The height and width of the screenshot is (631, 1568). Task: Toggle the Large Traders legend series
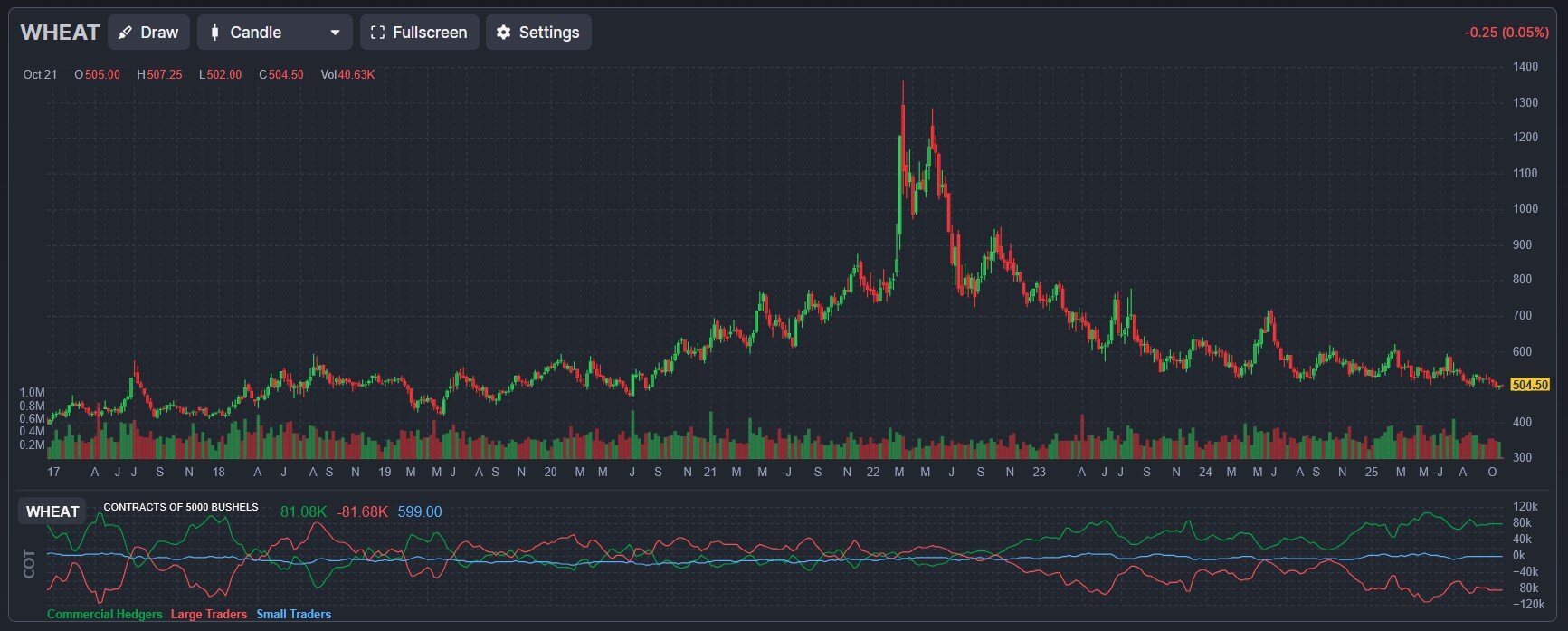coord(208,614)
